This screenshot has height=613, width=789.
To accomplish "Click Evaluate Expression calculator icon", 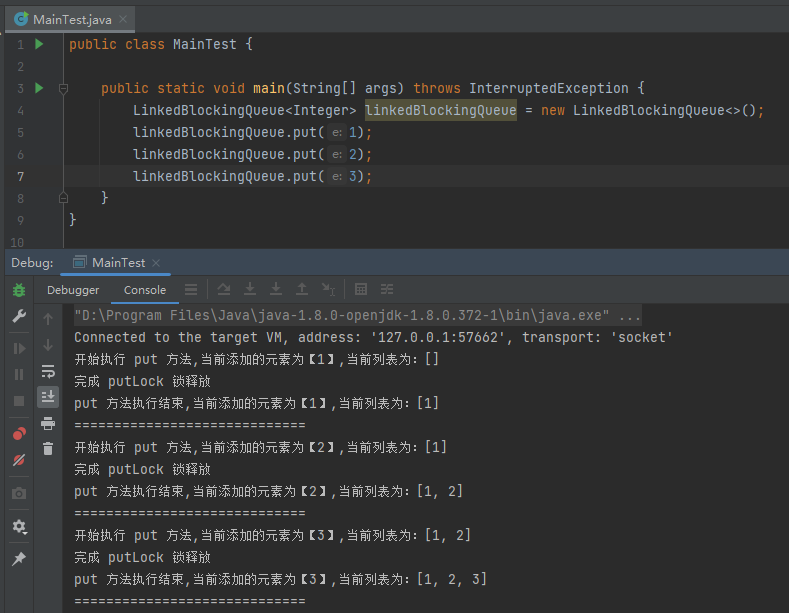I will 361,289.
